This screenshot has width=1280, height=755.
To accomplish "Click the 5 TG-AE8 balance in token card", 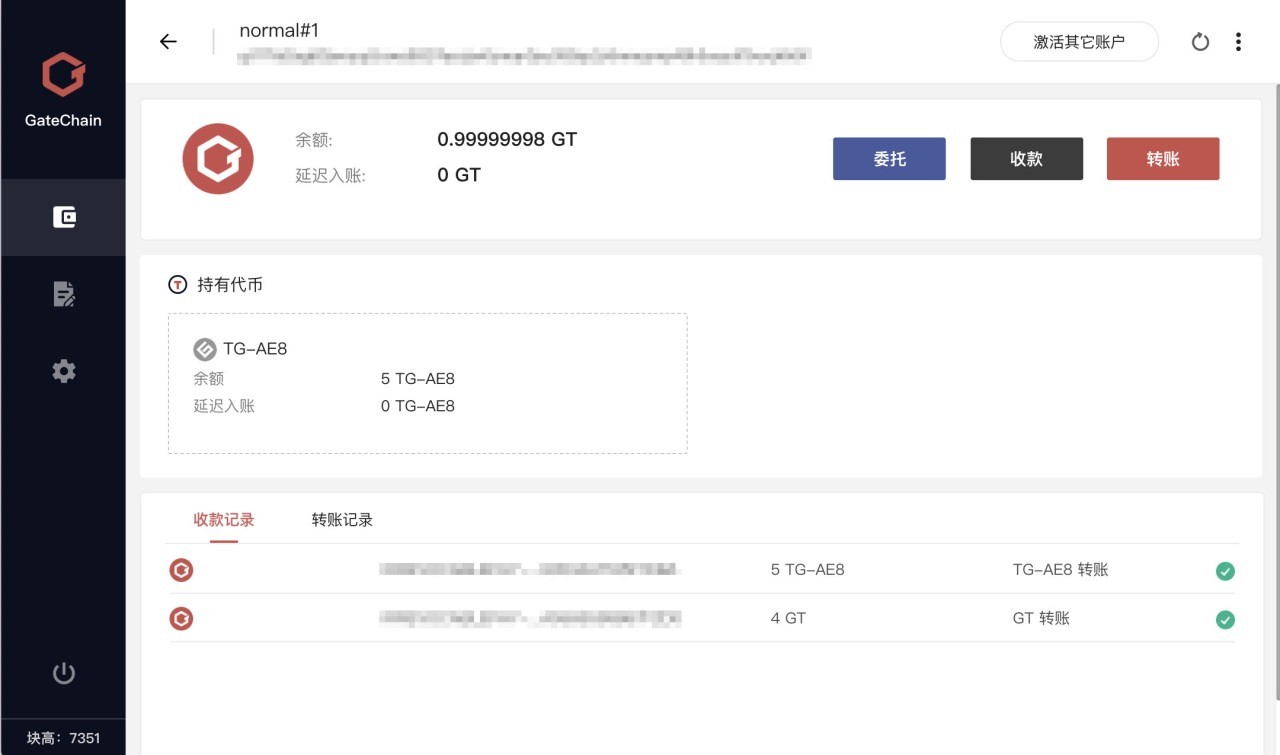I will point(418,379).
